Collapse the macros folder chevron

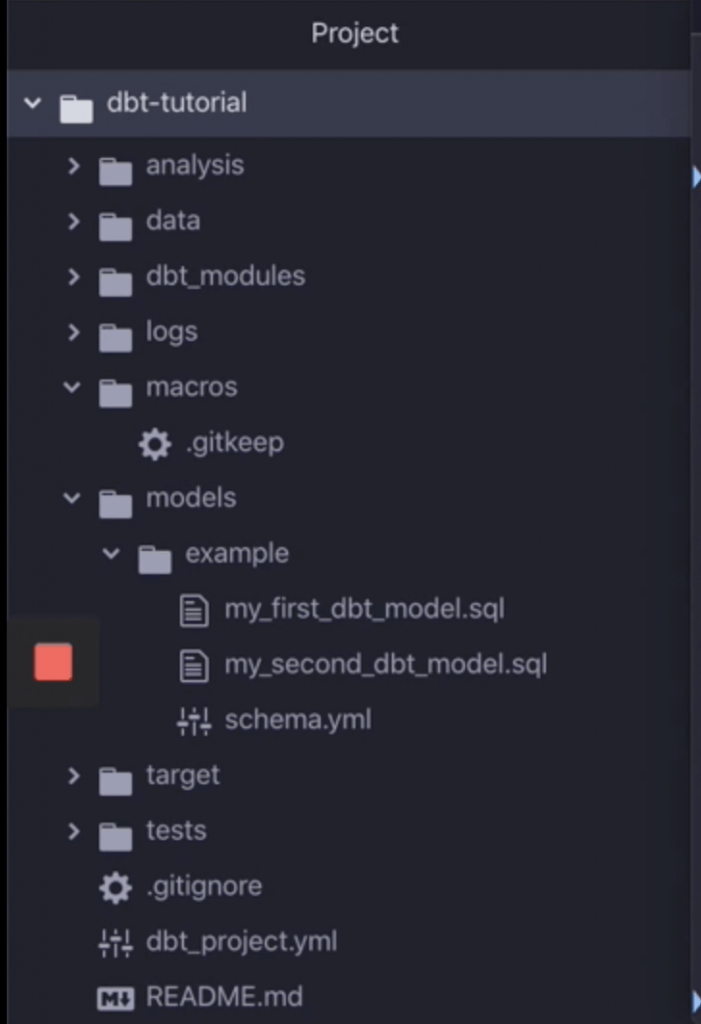point(72,388)
